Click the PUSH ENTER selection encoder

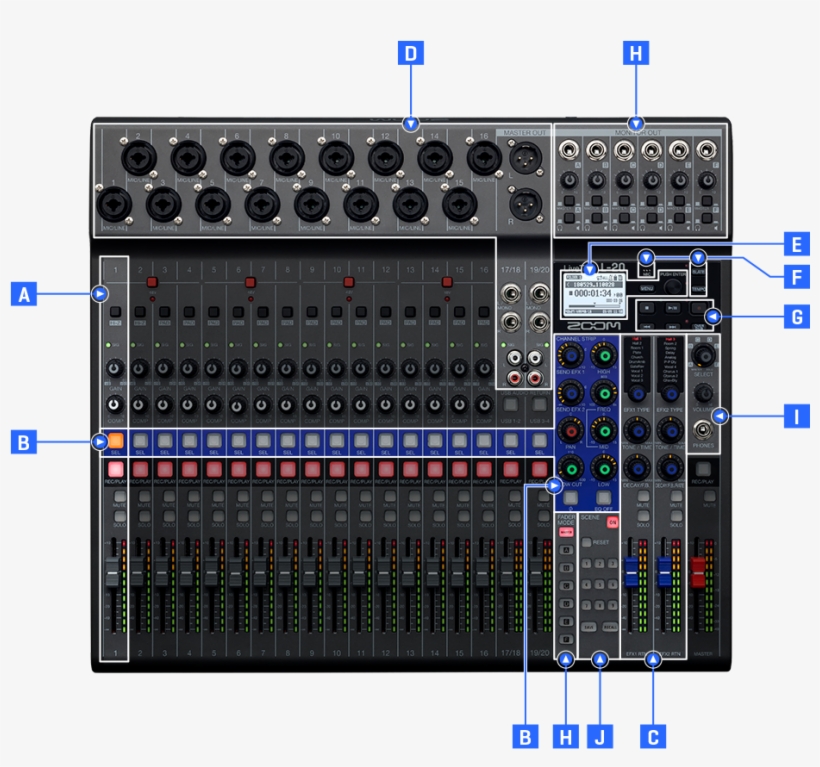[x=673, y=286]
